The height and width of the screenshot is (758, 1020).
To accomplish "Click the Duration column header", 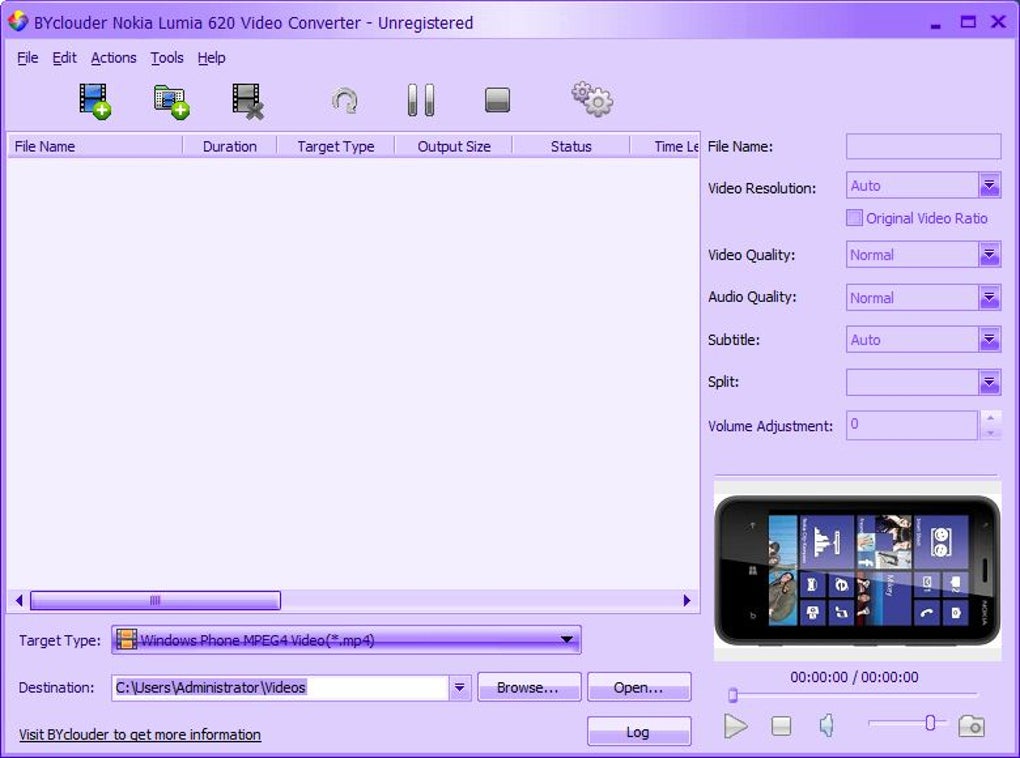I will click(x=230, y=146).
